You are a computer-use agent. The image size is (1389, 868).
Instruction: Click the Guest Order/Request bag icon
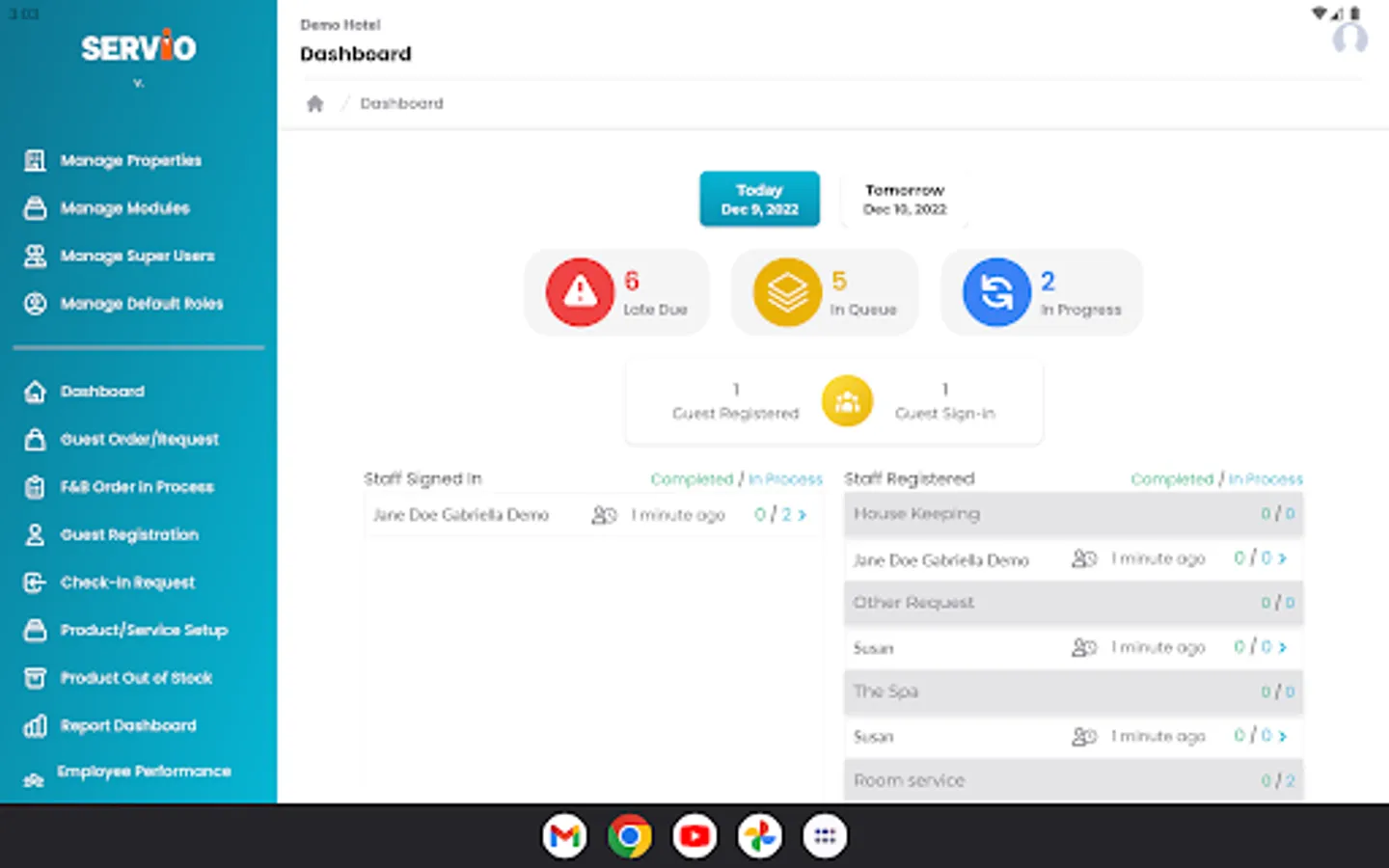pos(35,440)
